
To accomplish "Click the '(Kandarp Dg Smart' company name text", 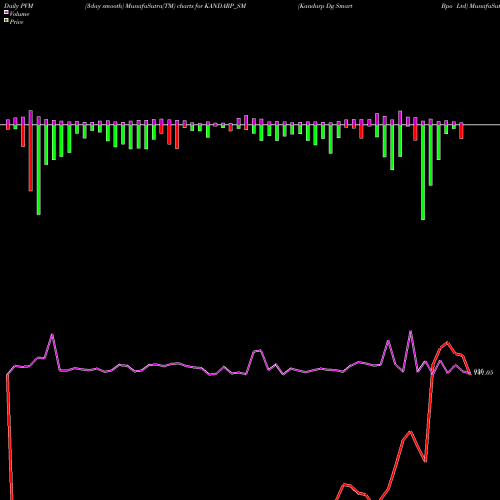I will (x=325, y=6).
